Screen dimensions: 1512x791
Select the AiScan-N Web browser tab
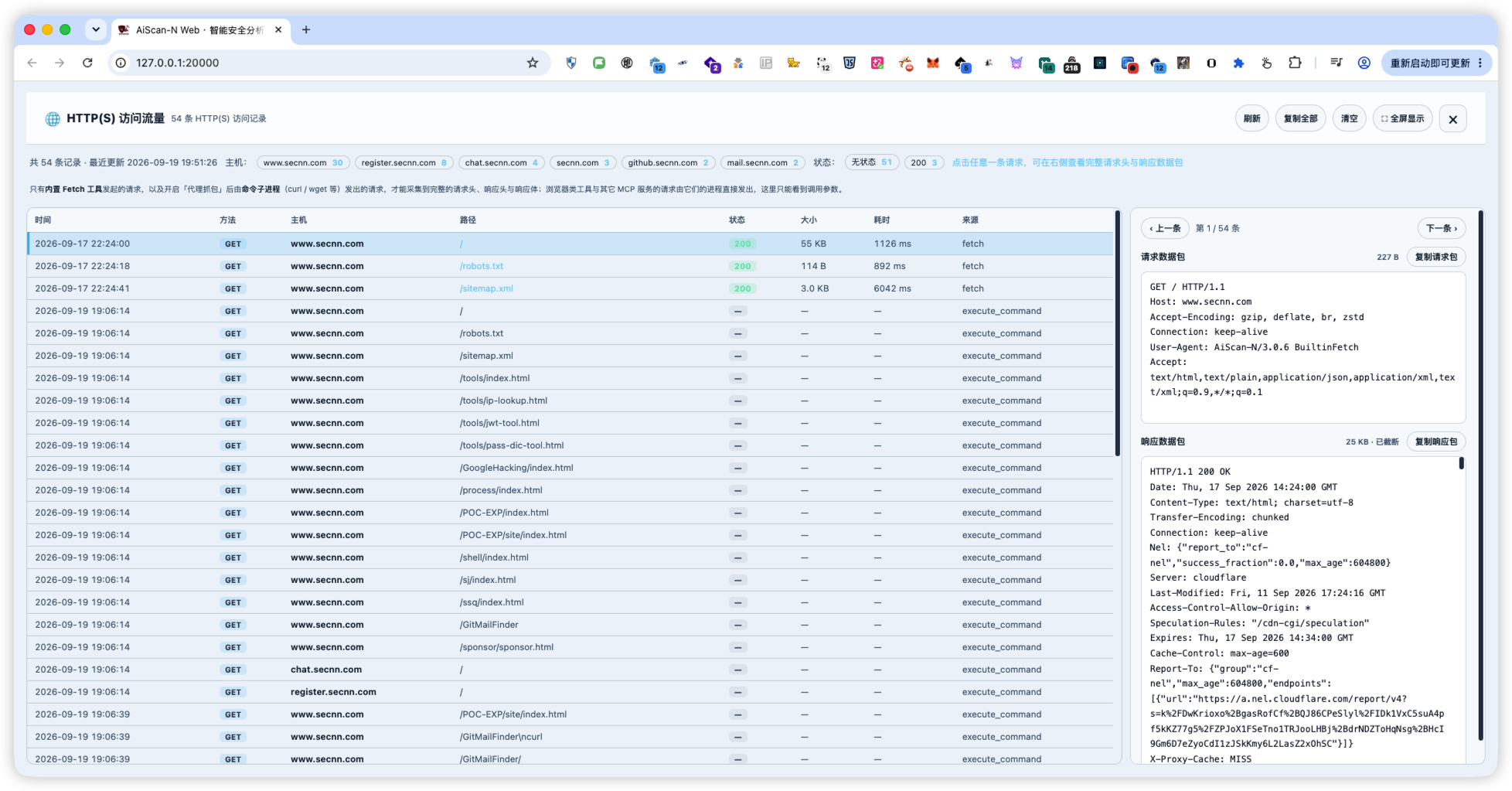click(x=199, y=29)
